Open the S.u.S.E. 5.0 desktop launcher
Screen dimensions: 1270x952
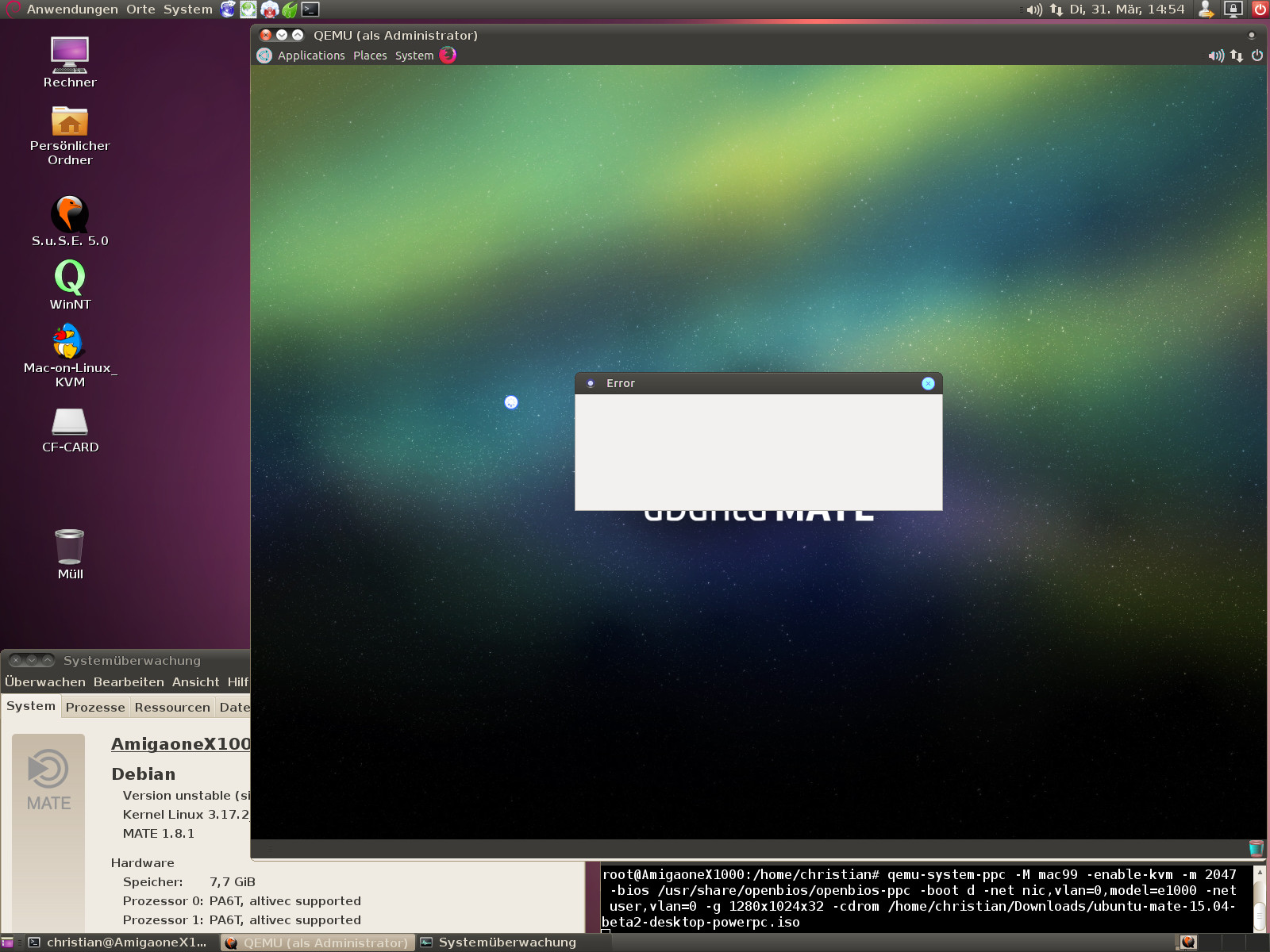pos(70,215)
